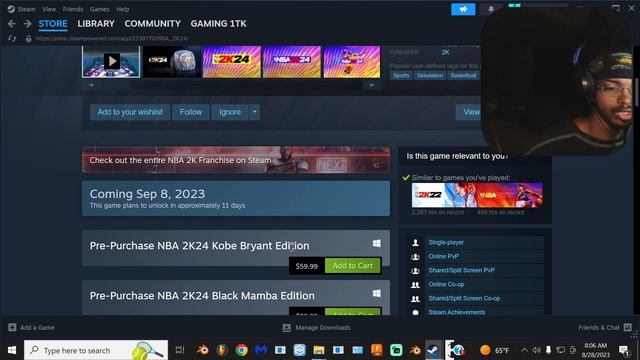This screenshot has height=360, width=640.
Task: Move thumbnail strip left with the arrow
Action: 91,85
